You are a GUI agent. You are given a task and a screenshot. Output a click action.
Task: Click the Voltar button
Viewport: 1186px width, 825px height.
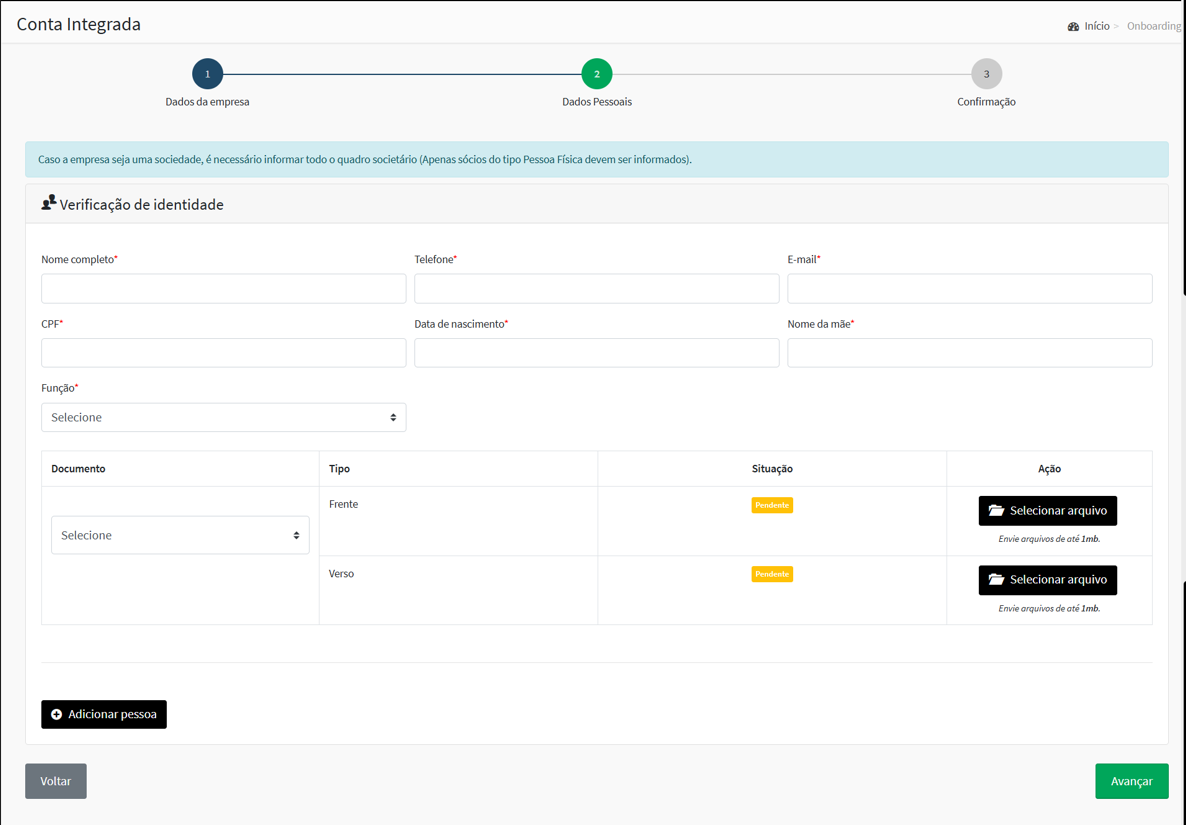(x=56, y=781)
